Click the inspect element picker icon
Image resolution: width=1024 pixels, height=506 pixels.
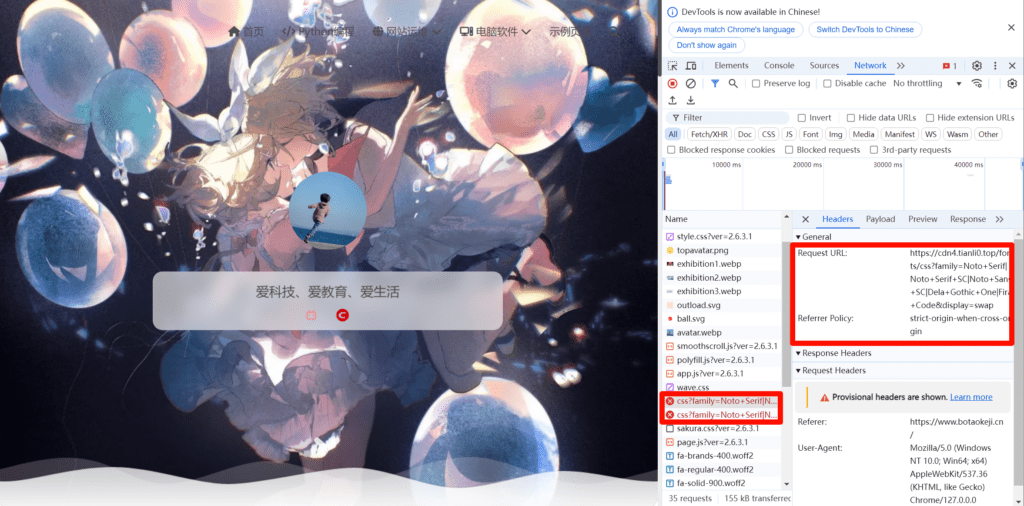pos(674,66)
